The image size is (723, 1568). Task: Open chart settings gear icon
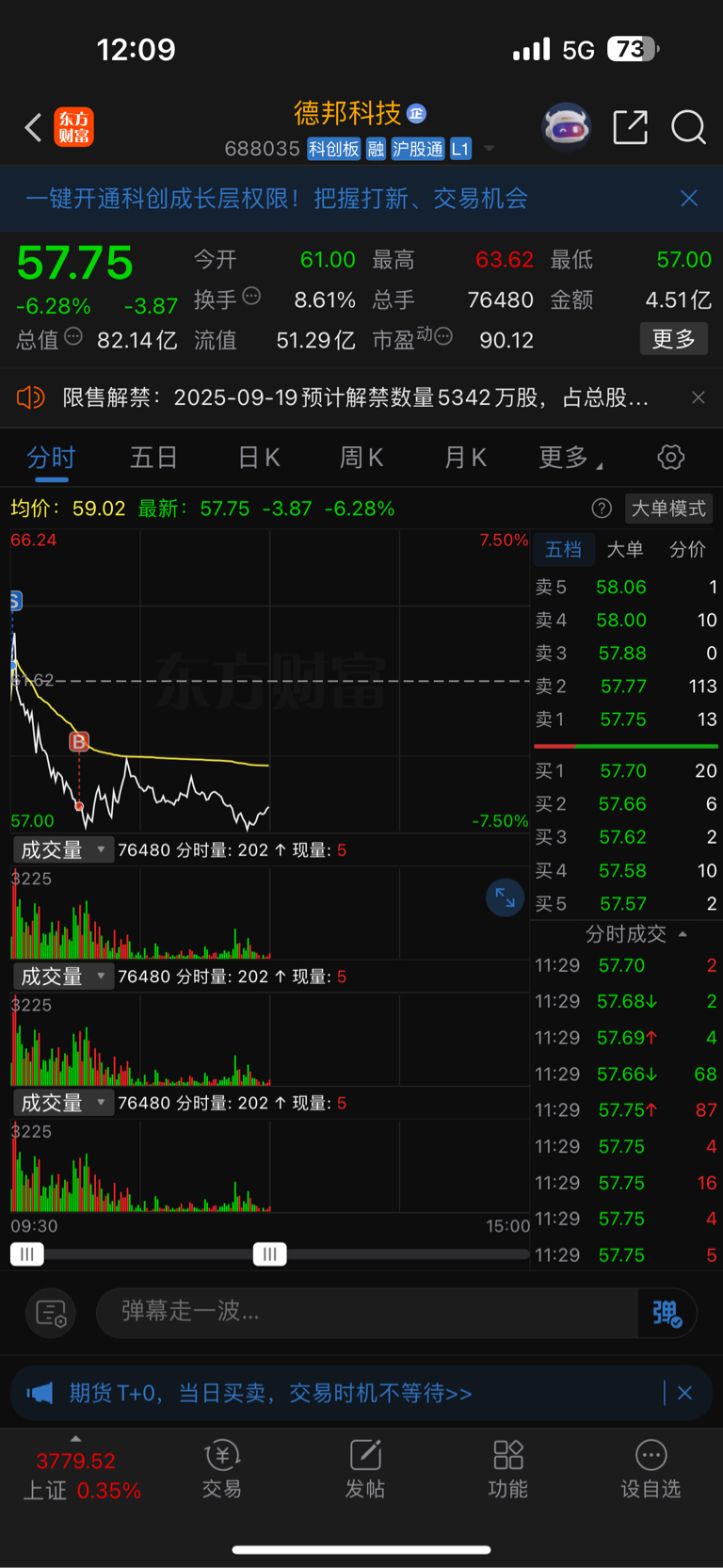(670, 458)
